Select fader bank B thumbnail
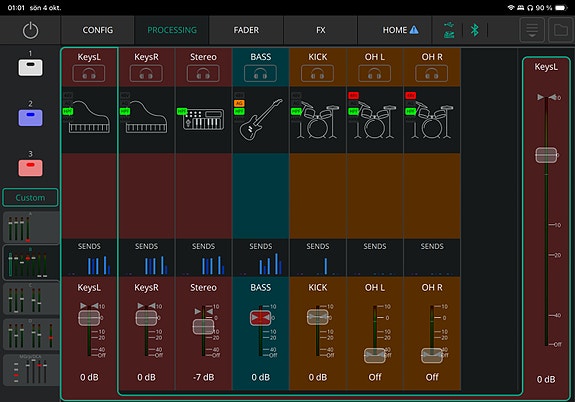 tap(31, 263)
